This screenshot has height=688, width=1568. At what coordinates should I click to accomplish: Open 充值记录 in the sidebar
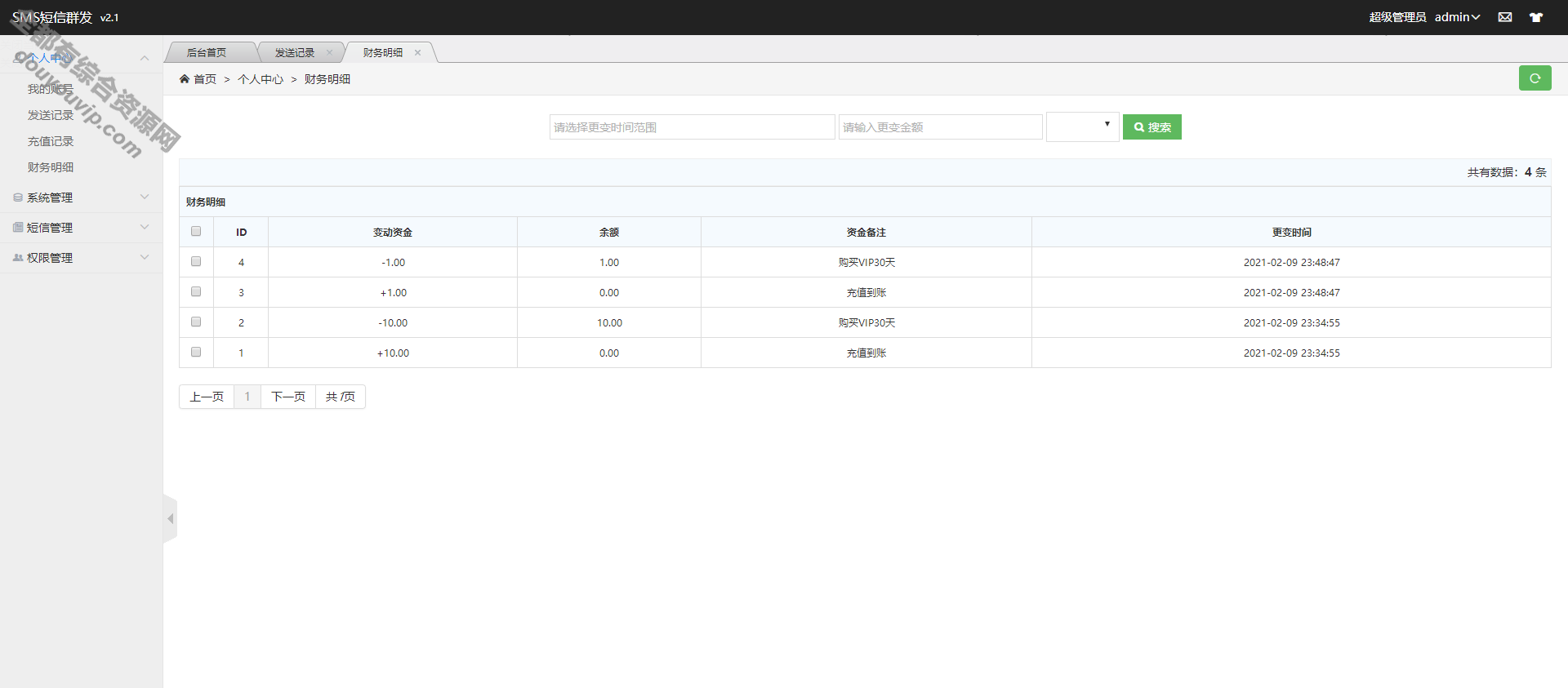(51, 141)
